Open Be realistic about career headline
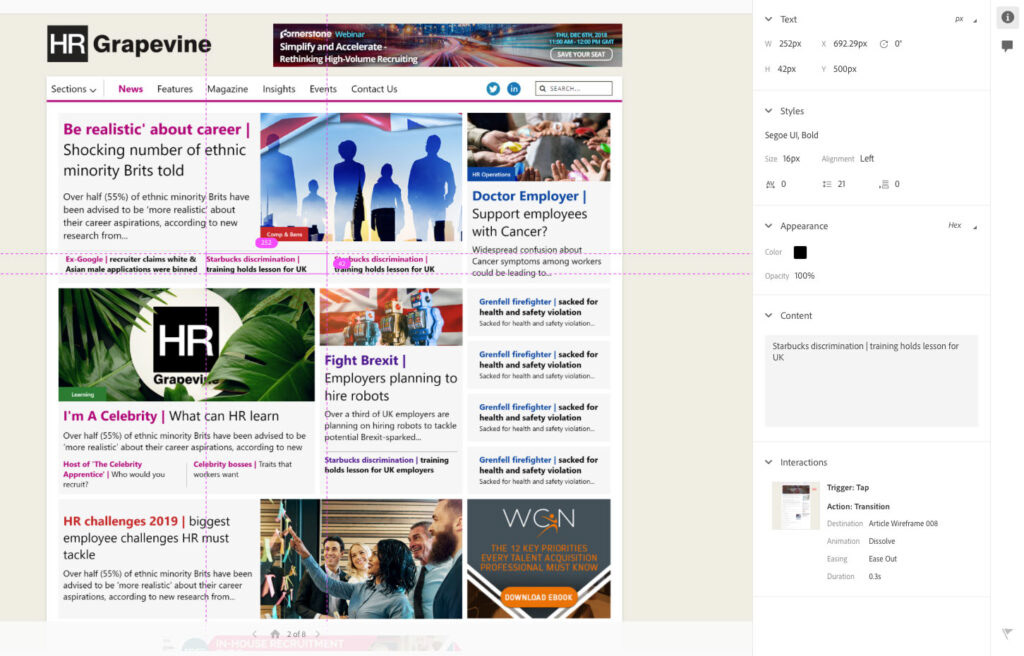 (156, 150)
